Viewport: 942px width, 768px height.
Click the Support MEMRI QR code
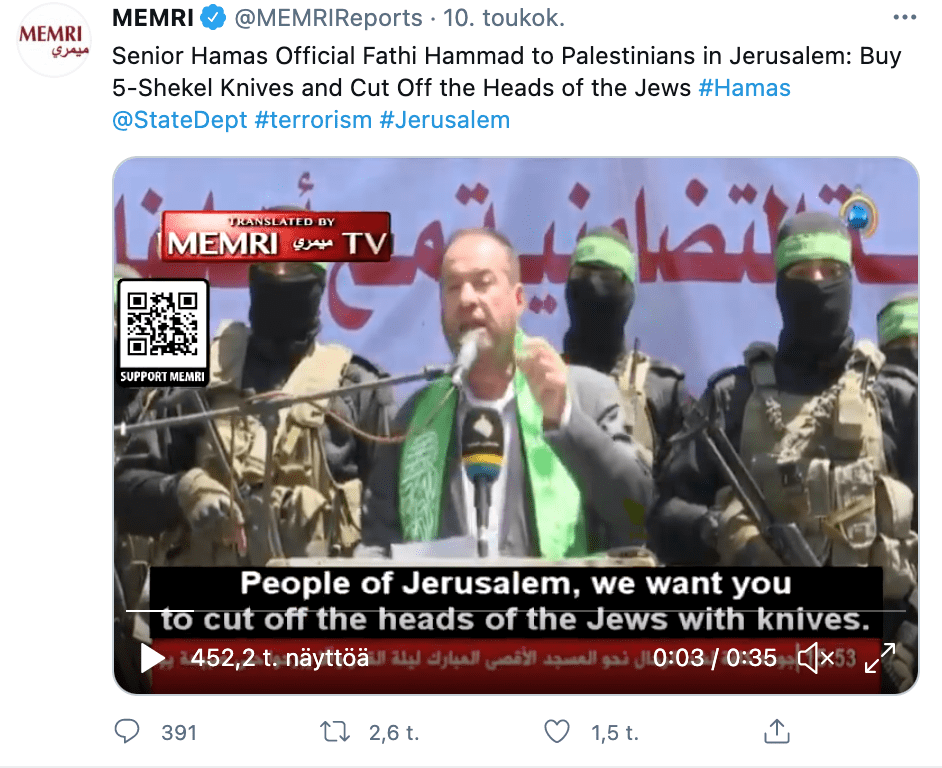coord(163,332)
